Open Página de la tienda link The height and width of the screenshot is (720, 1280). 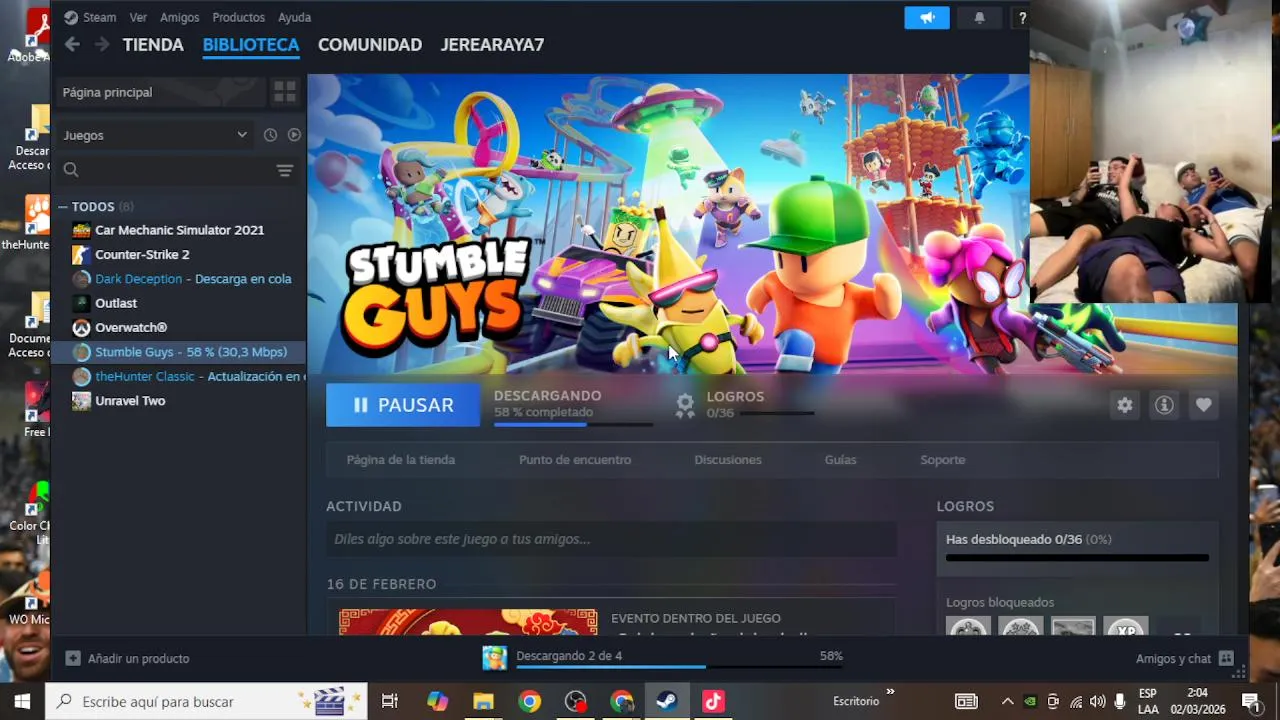click(401, 460)
